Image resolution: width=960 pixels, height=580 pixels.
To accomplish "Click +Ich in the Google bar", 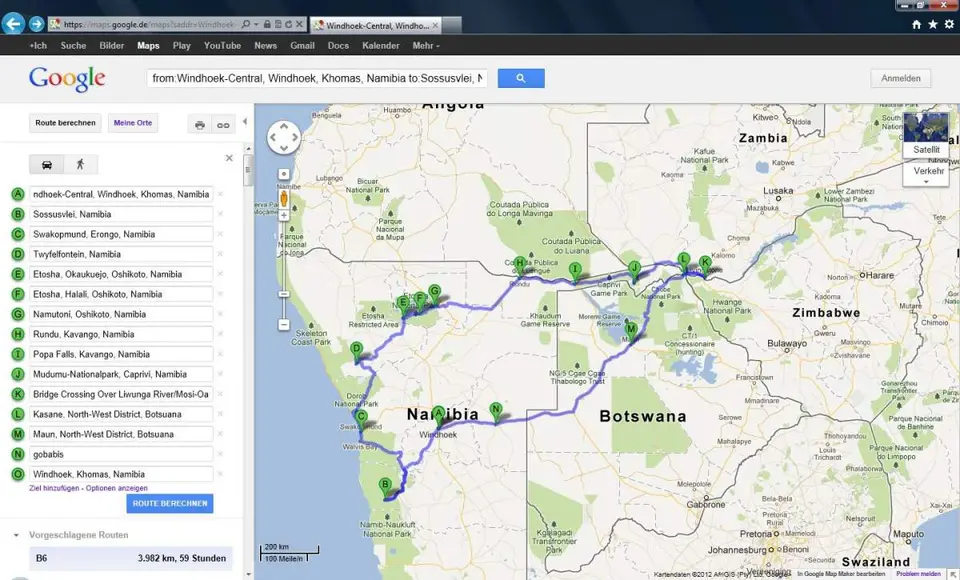I will (x=38, y=45).
